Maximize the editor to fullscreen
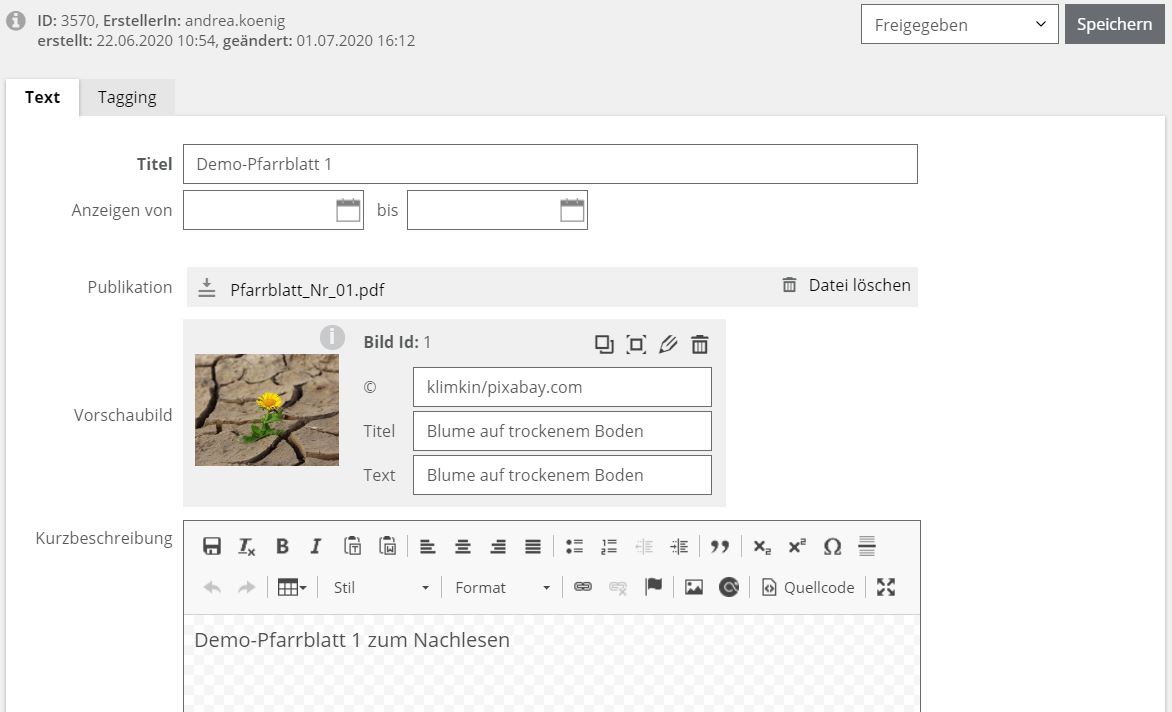Viewport: 1172px width, 712px height. [x=885, y=588]
